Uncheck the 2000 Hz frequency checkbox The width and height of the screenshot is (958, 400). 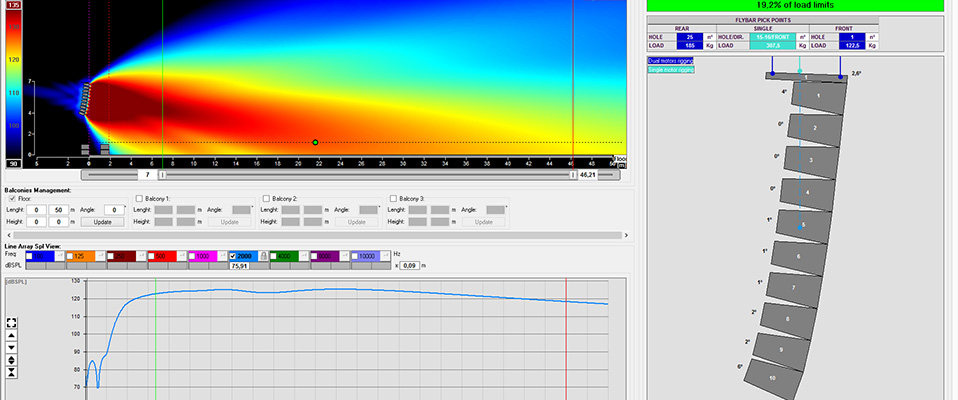pos(233,256)
